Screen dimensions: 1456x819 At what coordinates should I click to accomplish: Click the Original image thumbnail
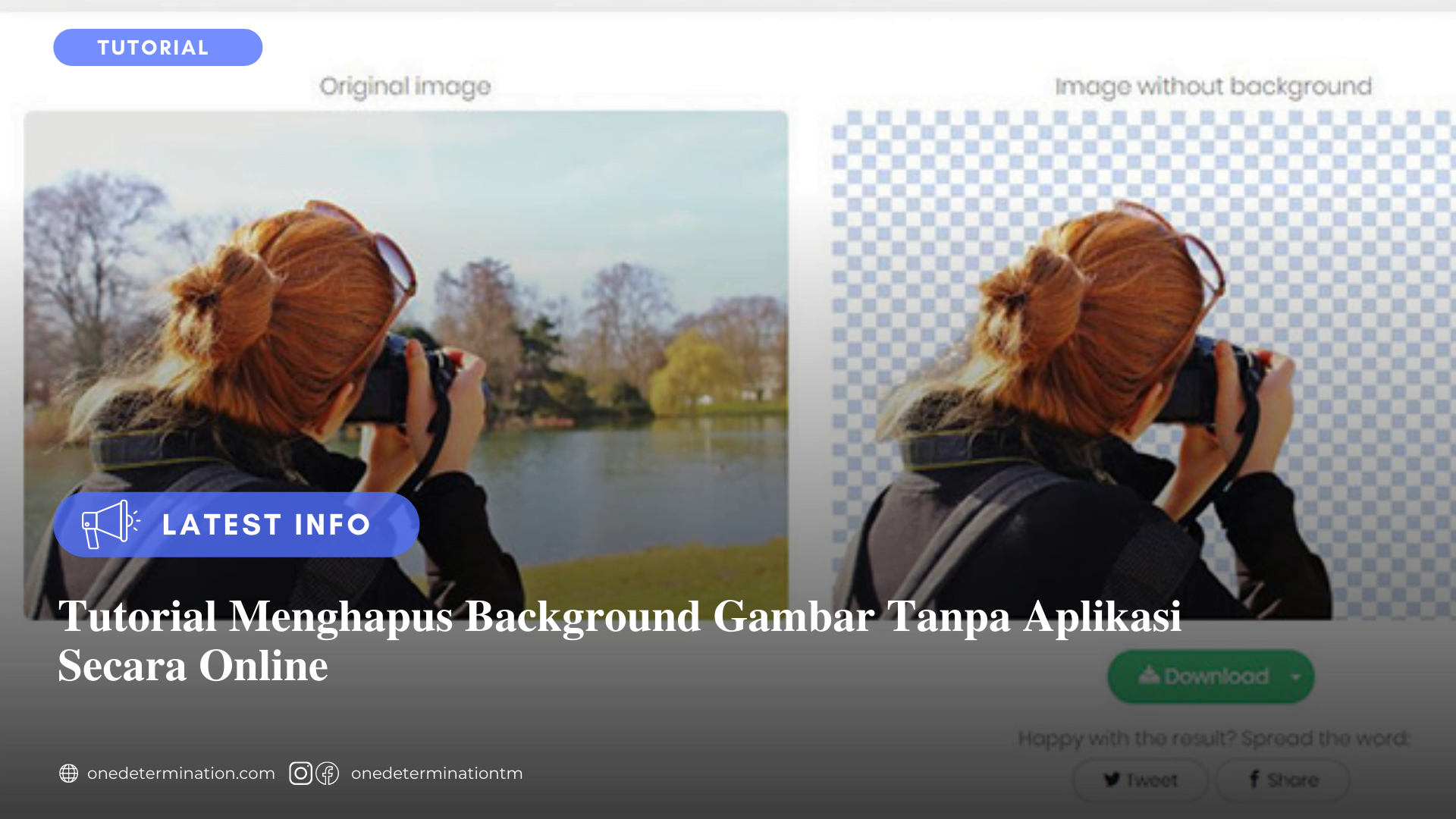pos(406,365)
